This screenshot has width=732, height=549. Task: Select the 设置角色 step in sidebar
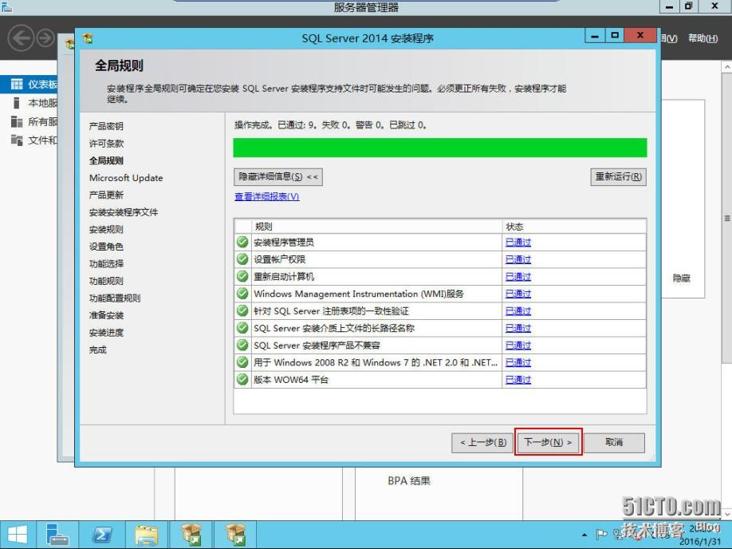[106, 246]
